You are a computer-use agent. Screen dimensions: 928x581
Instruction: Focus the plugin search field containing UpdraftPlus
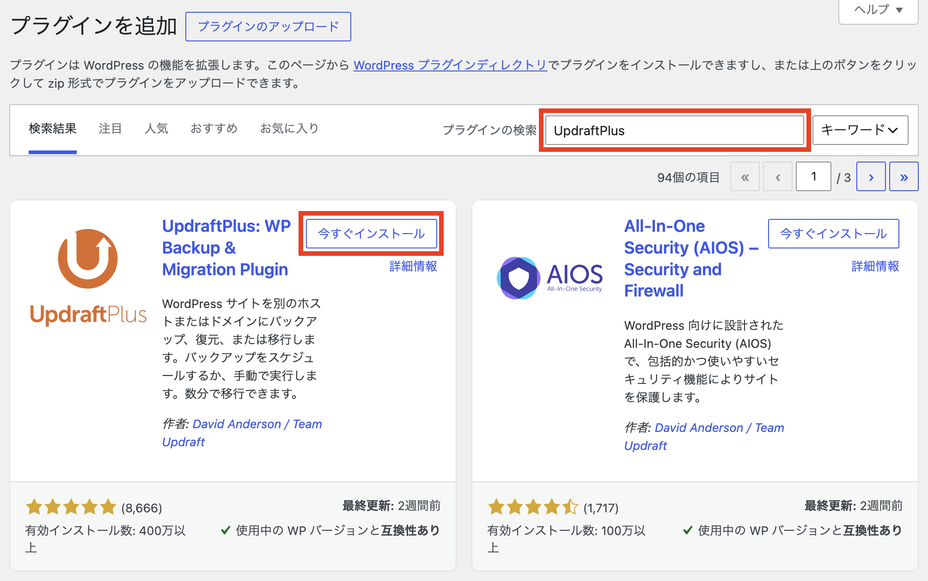click(x=675, y=130)
